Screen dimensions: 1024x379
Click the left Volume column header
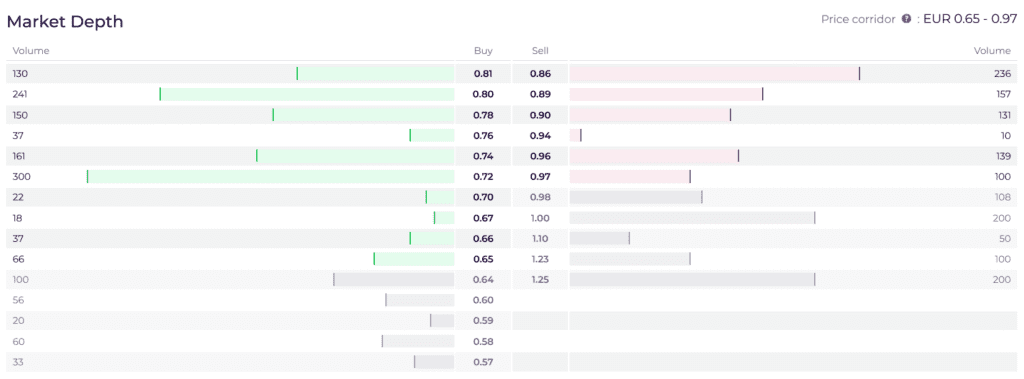click(31, 50)
